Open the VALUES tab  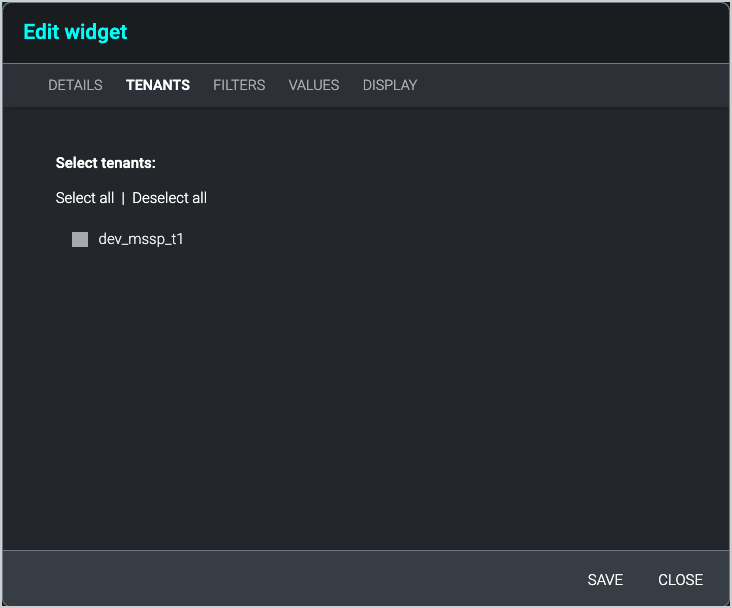point(314,85)
